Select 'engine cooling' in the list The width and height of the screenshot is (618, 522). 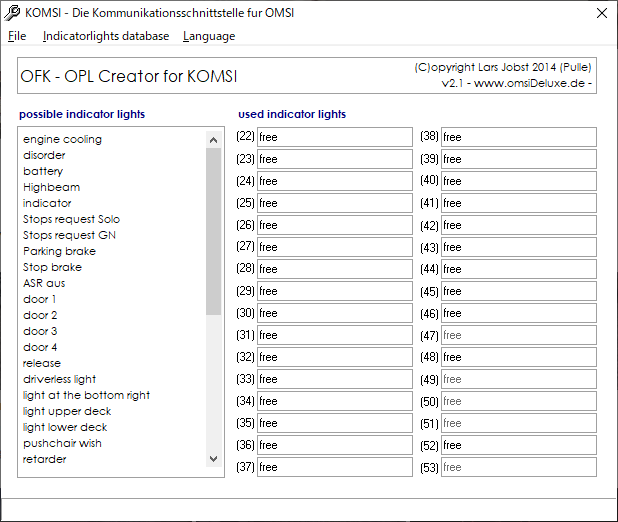pos(62,139)
